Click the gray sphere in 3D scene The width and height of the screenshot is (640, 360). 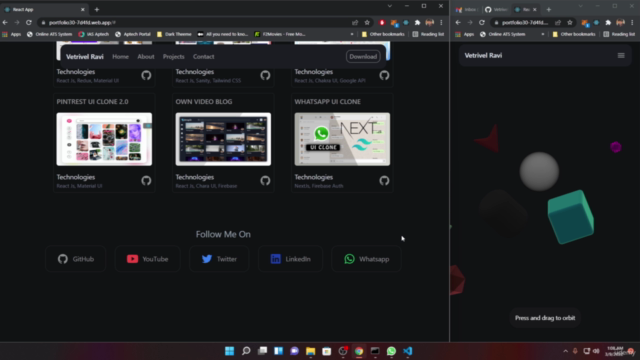point(539,171)
